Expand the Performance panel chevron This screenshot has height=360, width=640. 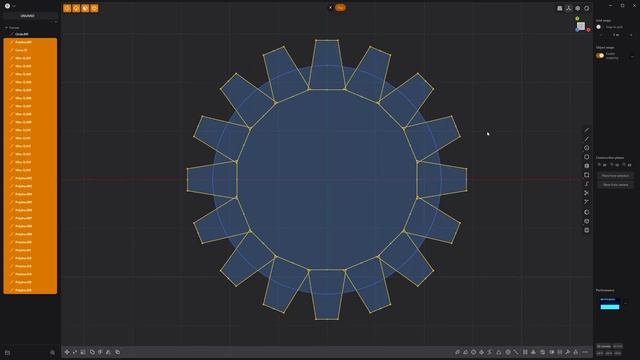click(626, 303)
